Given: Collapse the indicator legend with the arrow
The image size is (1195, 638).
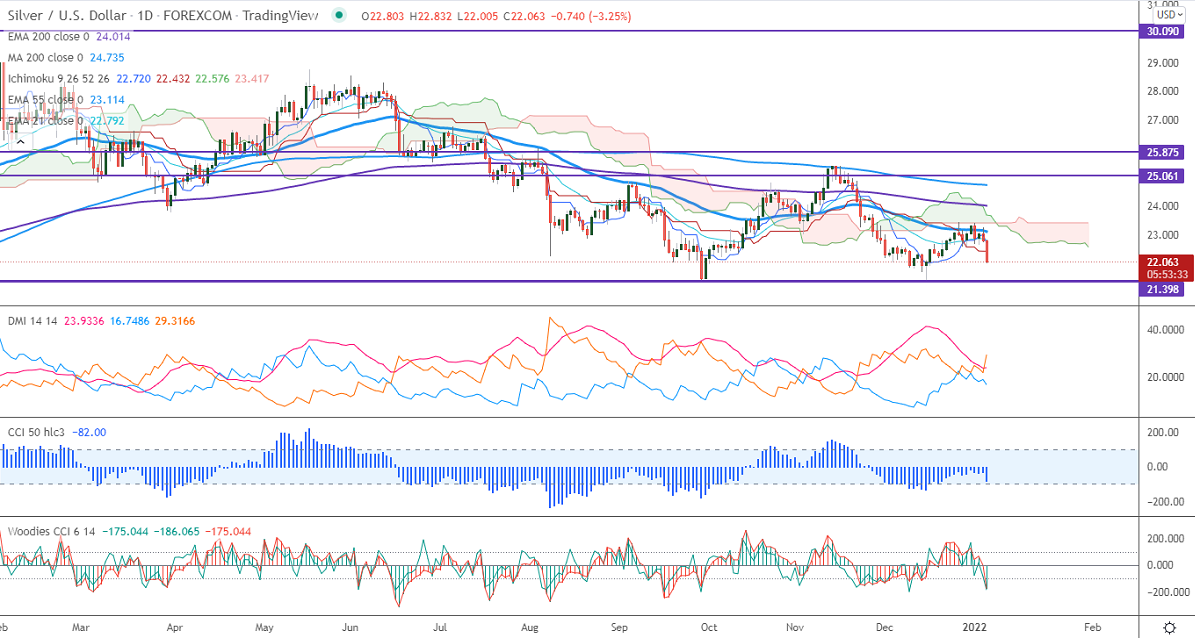Looking at the screenshot, I should (x=20, y=142).
